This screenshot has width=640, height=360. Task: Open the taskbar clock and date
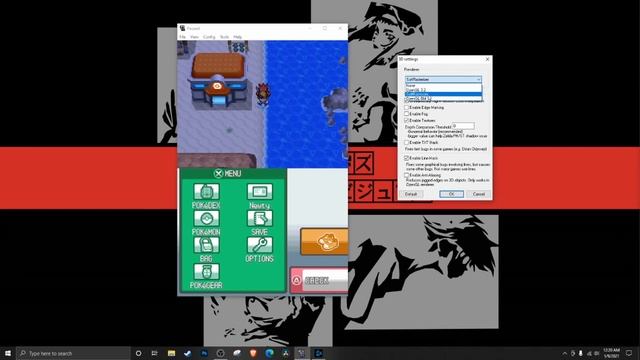611,353
